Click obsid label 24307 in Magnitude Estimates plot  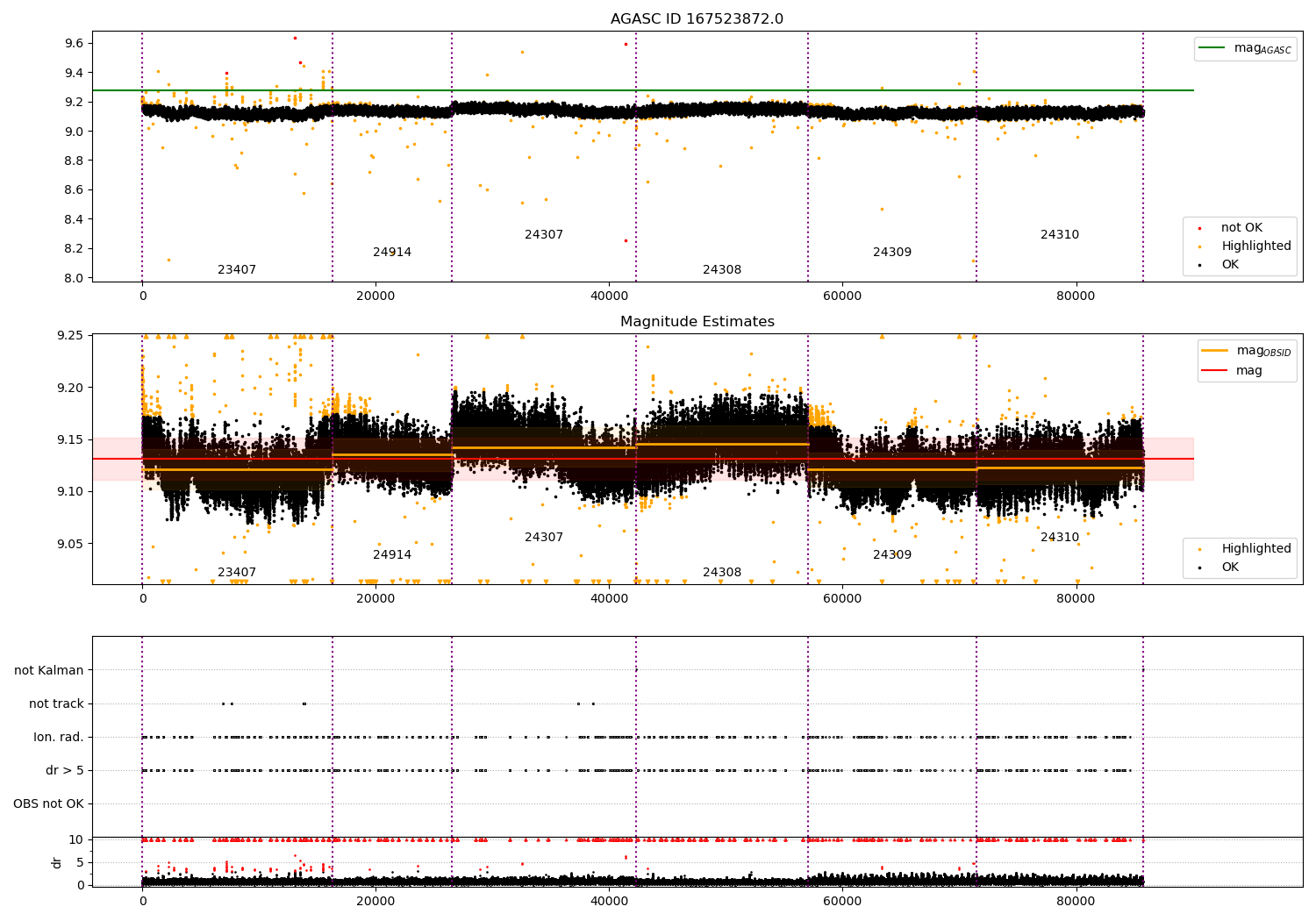544,538
